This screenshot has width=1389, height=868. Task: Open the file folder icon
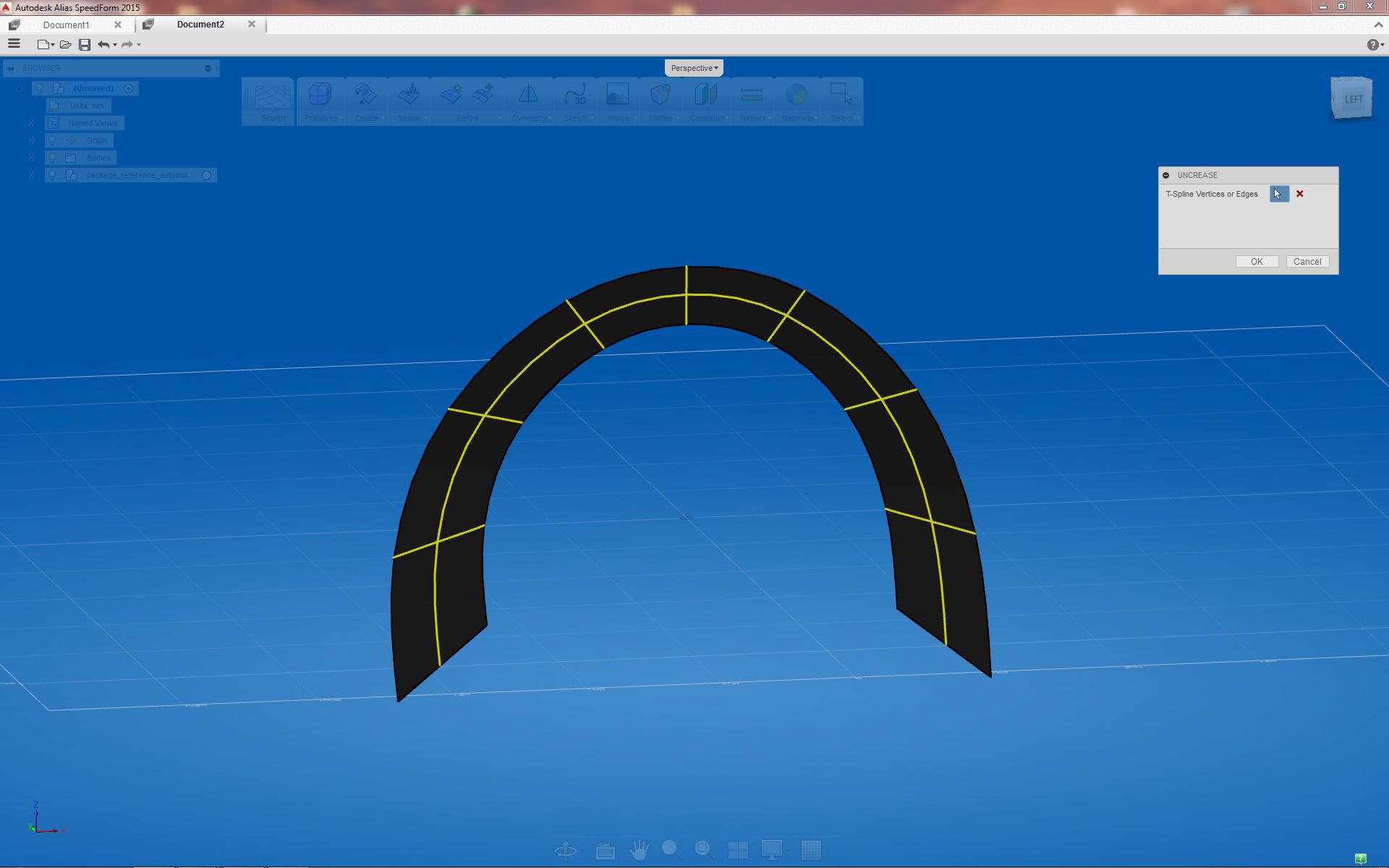(x=65, y=45)
